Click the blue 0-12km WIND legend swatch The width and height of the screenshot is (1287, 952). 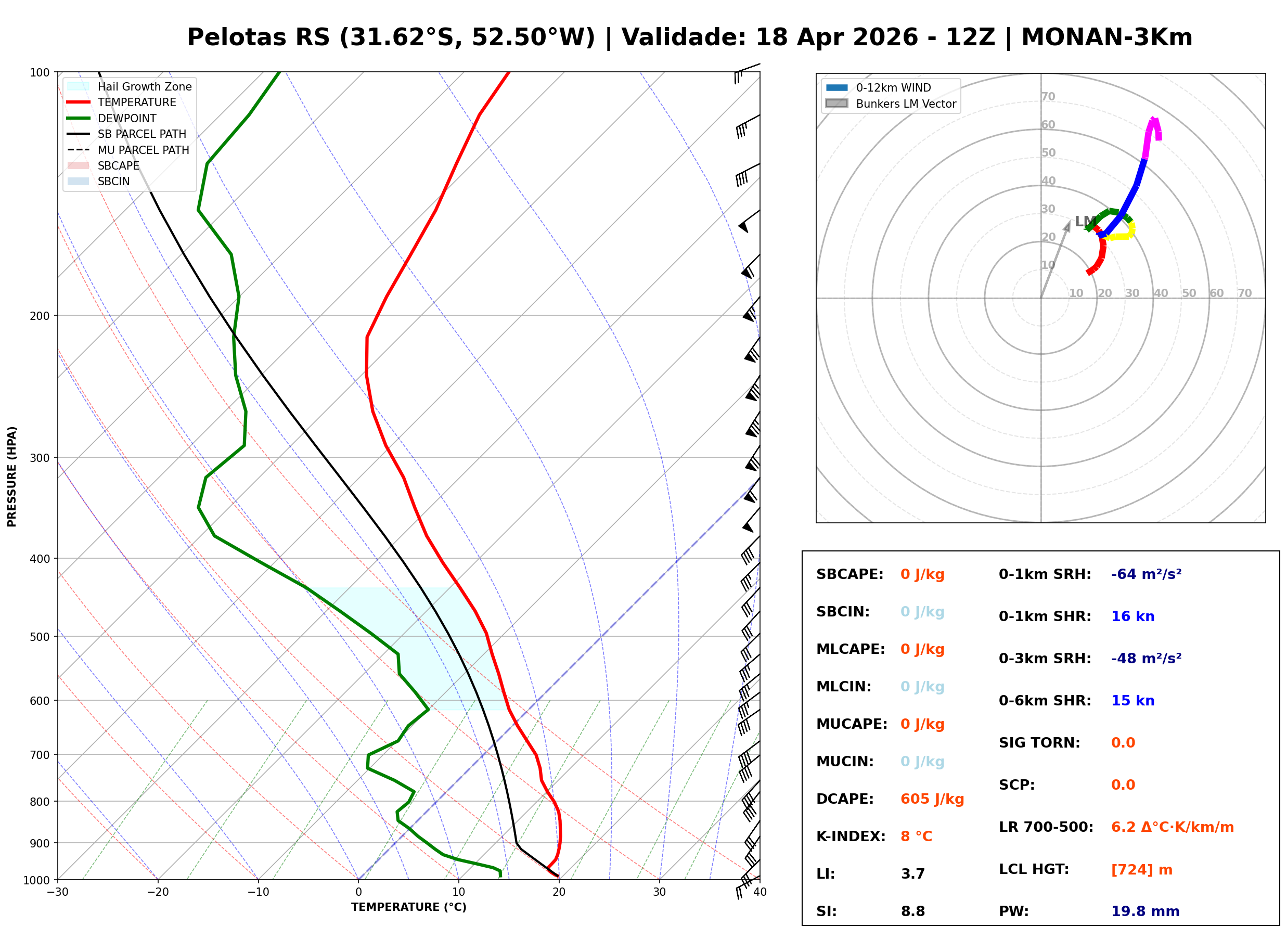(x=837, y=87)
